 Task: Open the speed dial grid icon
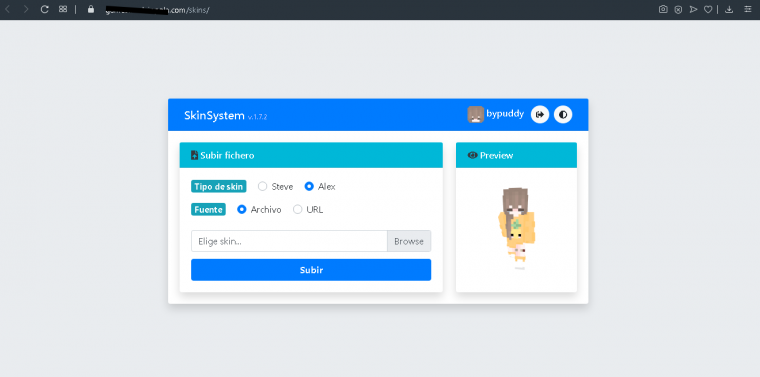[x=63, y=9]
